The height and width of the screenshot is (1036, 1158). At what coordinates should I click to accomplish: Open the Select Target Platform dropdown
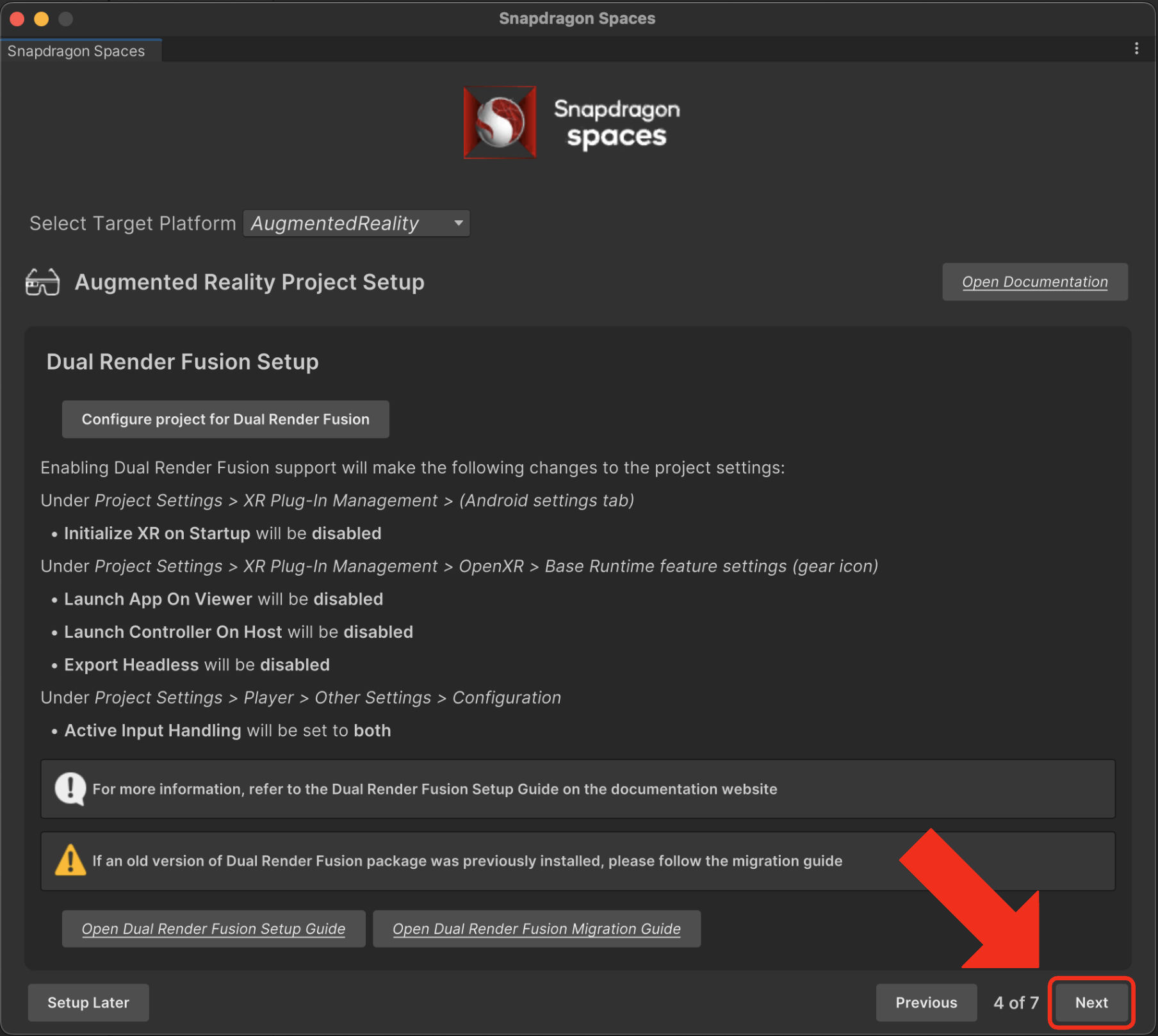point(357,223)
